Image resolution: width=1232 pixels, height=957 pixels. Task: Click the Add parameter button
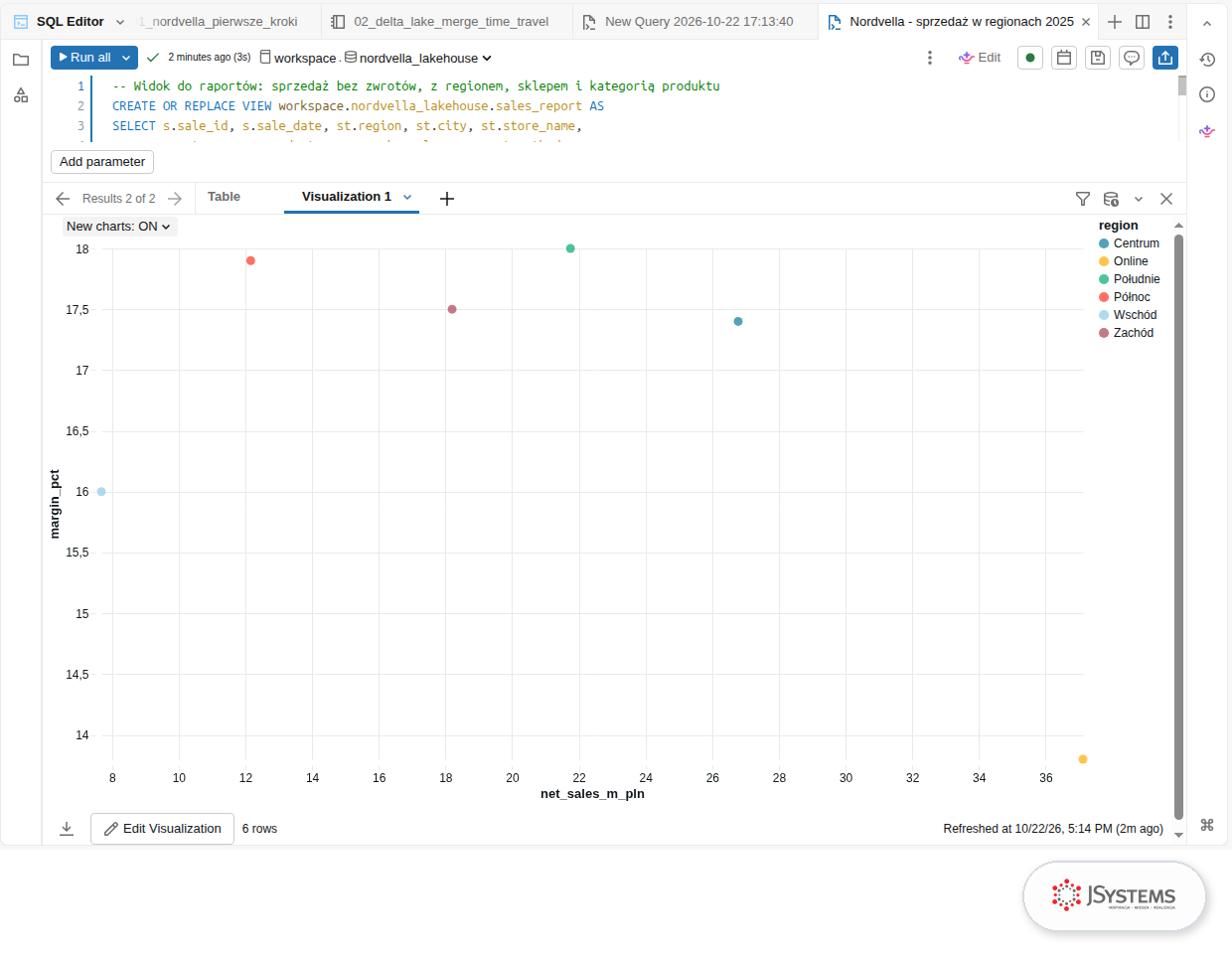(102, 162)
